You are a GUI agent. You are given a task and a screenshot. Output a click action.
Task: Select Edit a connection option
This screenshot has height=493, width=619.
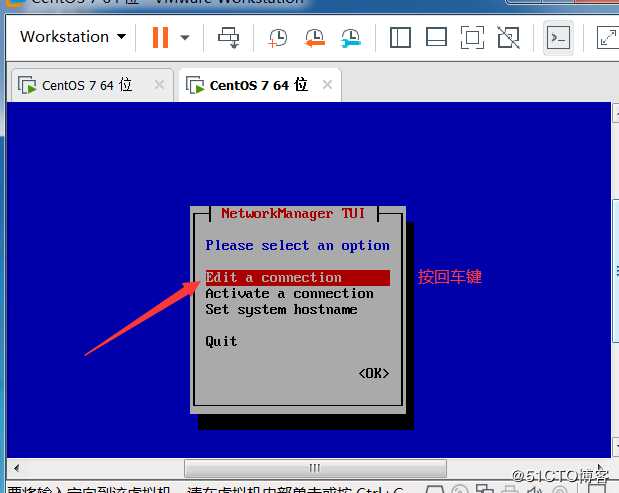[x=297, y=277]
